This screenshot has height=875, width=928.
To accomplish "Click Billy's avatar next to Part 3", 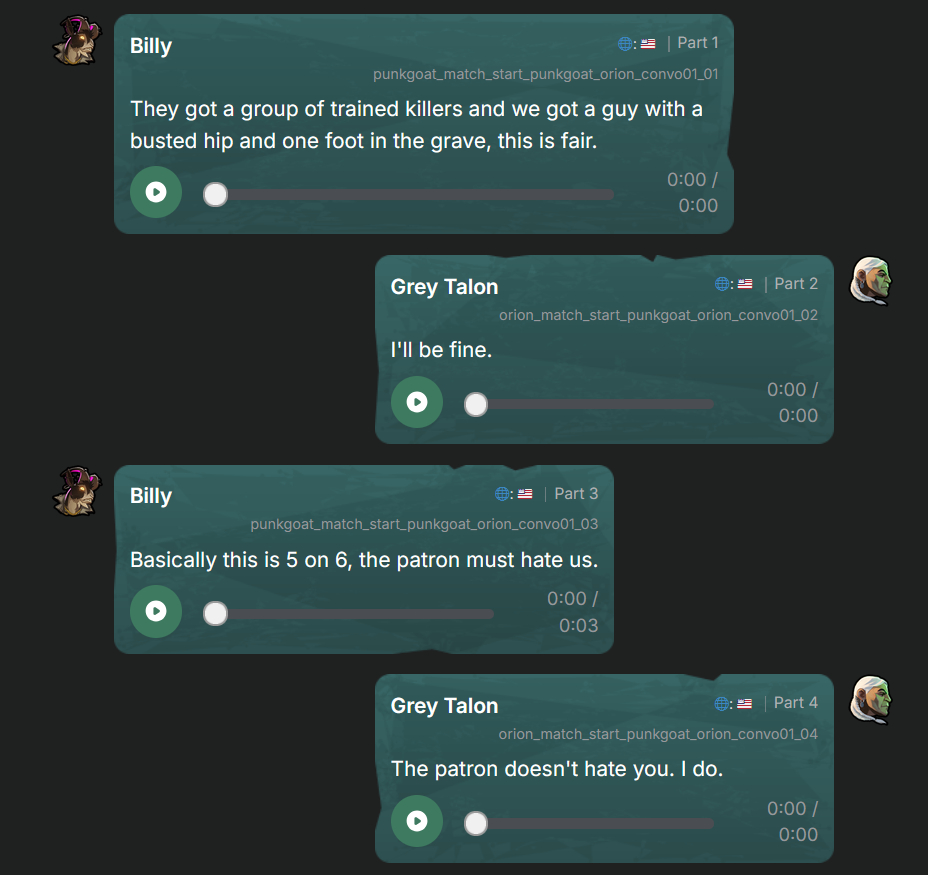I will [x=79, y=491].
